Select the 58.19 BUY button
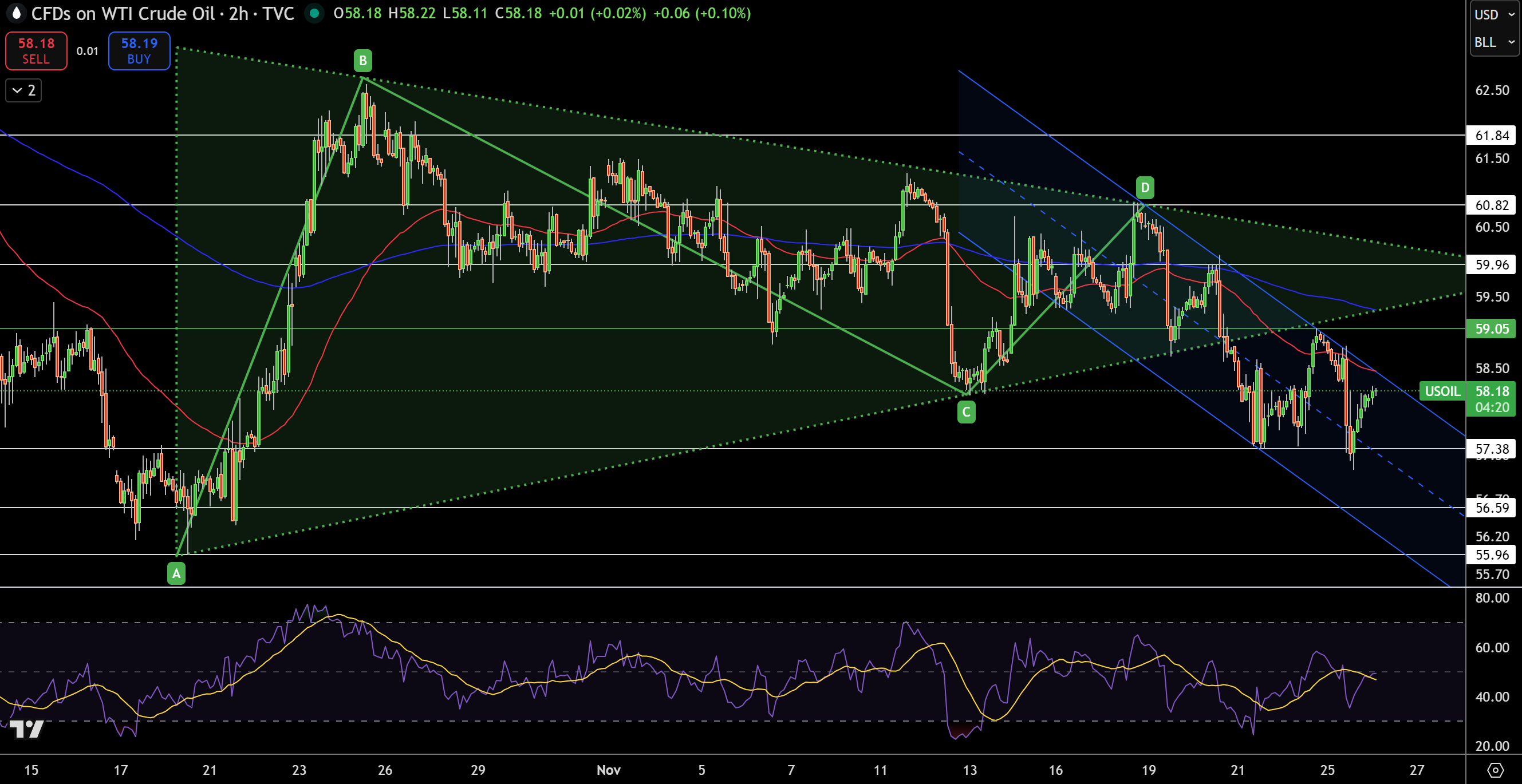Viewport: 1522px width, 784px height. pyautogui.click(x=139, y=51)
